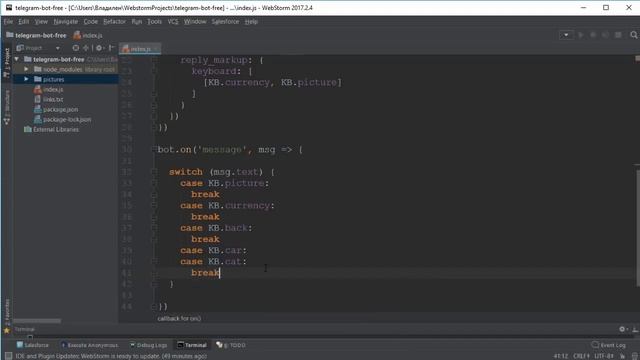Click IDE and Plugin Updates status message
640x360 pixels.
point(111,356)
